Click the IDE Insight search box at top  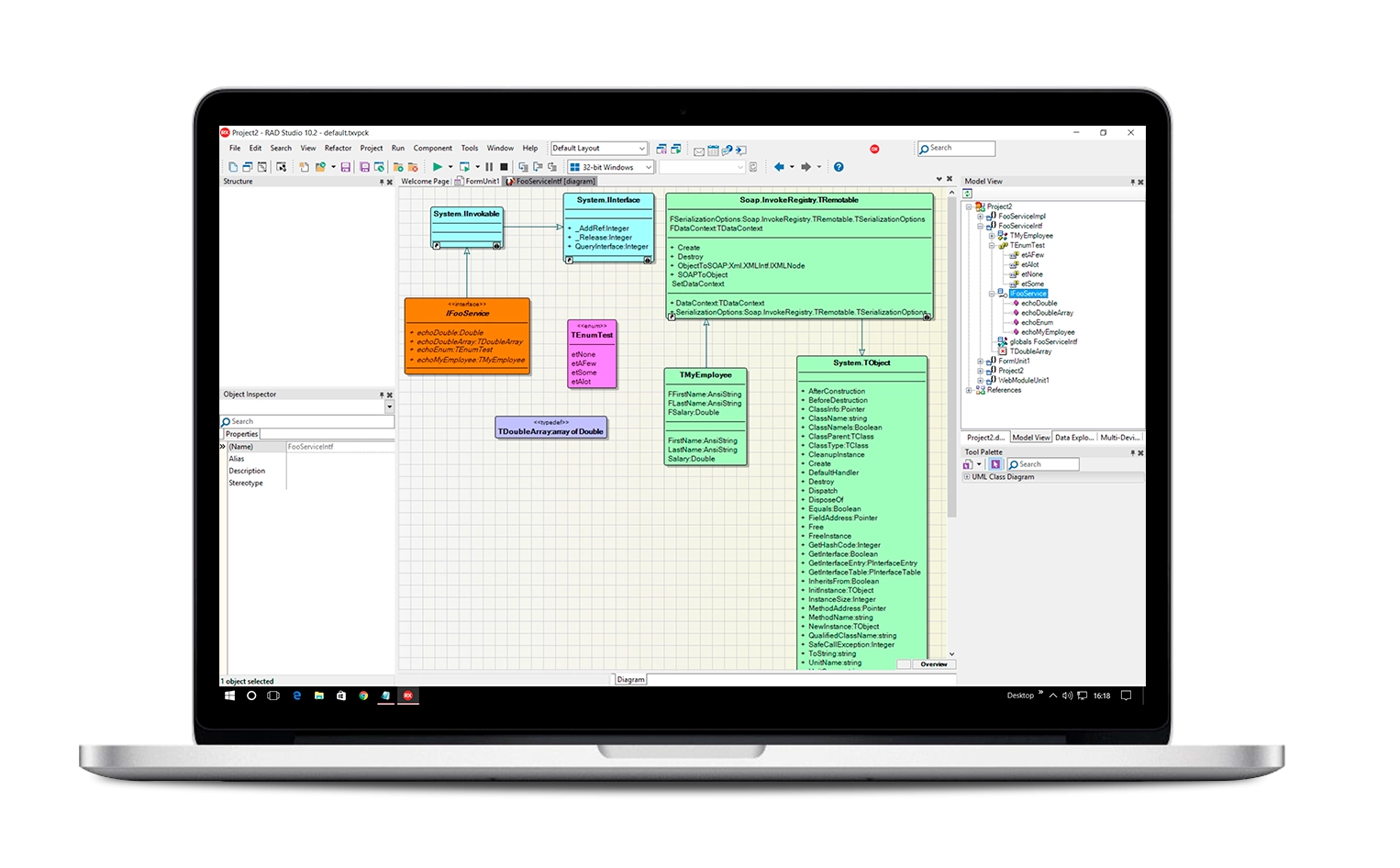pos(957,148)
